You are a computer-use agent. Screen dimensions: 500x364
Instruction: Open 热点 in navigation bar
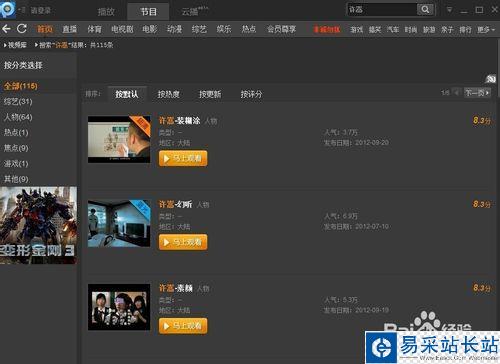tap(249, 29)
